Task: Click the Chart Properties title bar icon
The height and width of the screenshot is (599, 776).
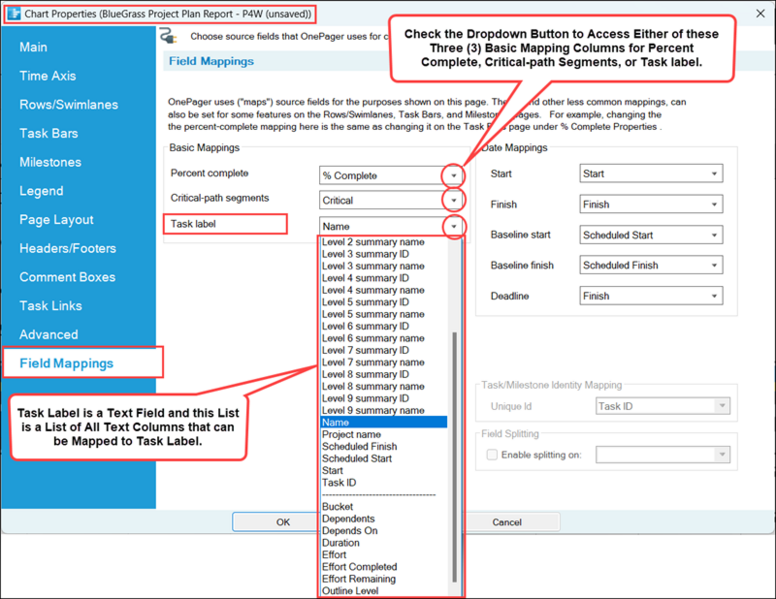Action: coord(14,13)
